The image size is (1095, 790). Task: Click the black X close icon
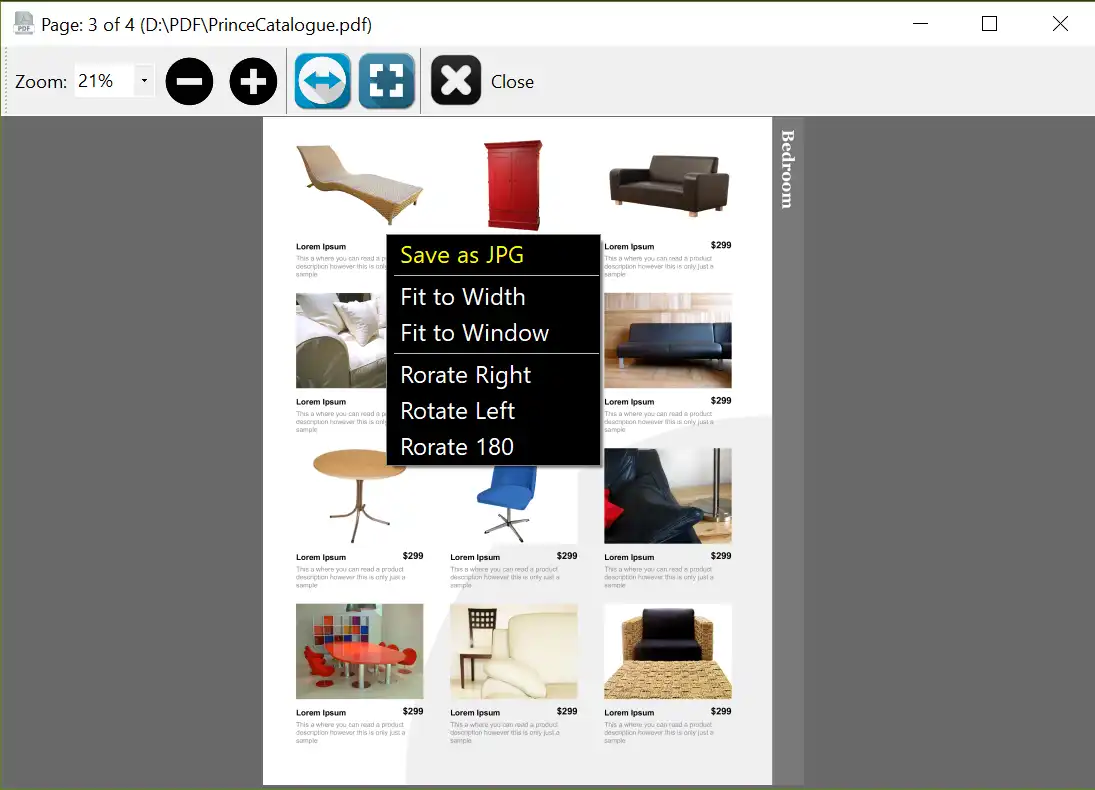click(456, 81)
